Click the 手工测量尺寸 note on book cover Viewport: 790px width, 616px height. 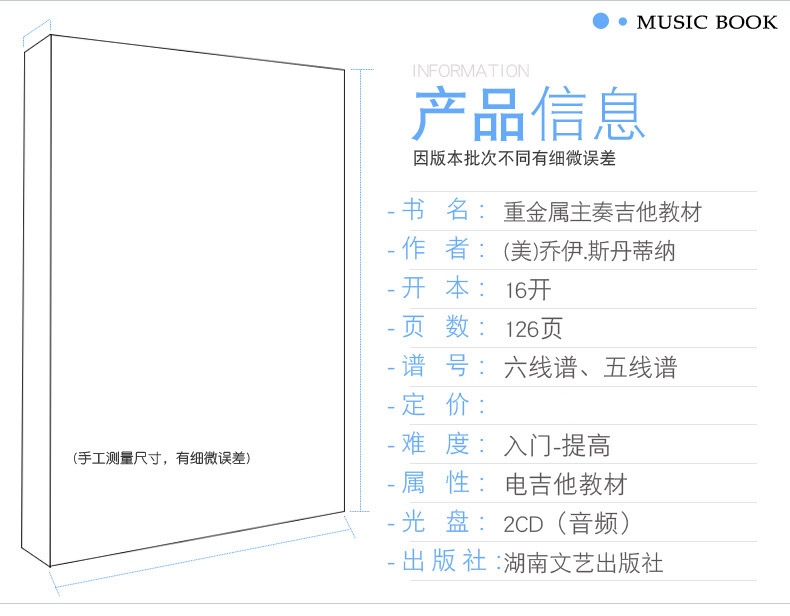click(x=162, y=458)
